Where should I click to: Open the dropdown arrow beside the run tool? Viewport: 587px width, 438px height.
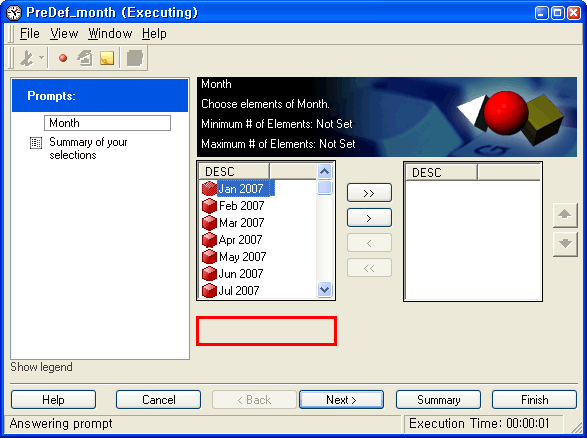click(41, 58)
